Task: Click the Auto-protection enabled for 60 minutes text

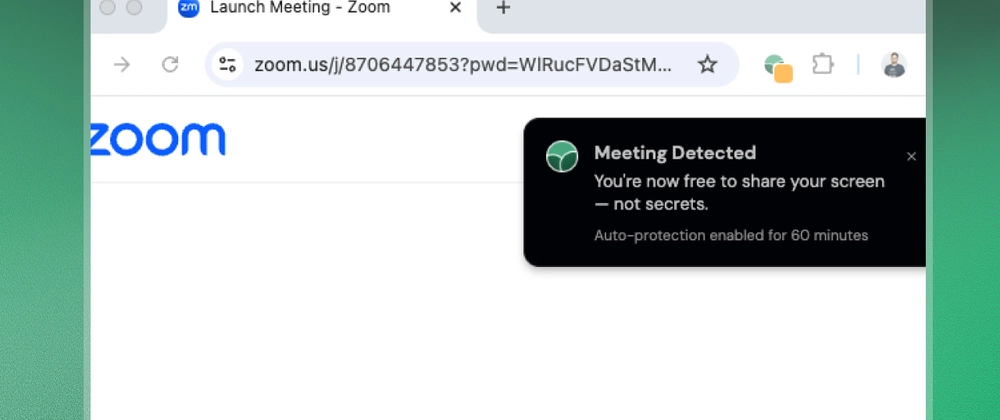Action: click(x=731, y=236)
